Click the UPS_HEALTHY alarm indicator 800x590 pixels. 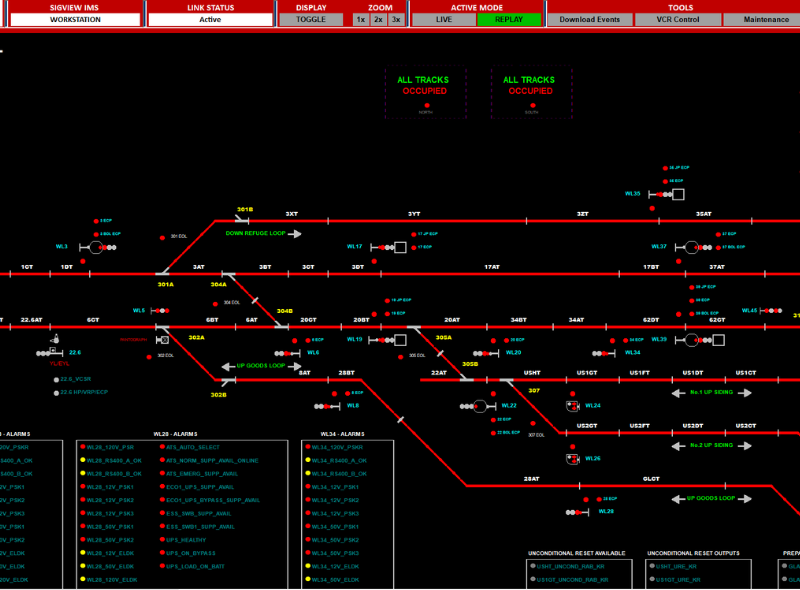coord(162,539)
